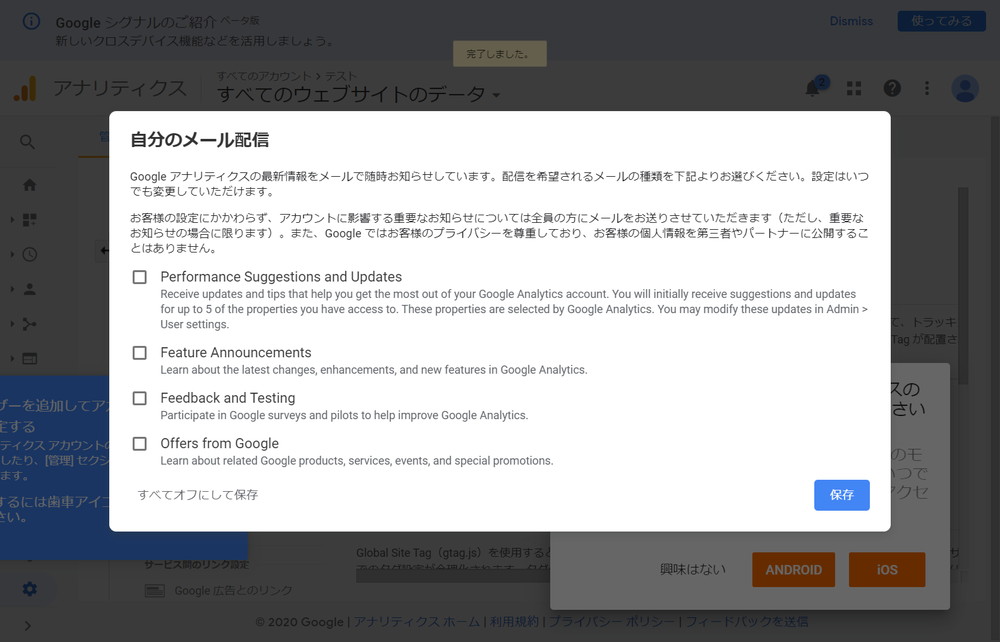Expand the Realtime section arrow

12,254
